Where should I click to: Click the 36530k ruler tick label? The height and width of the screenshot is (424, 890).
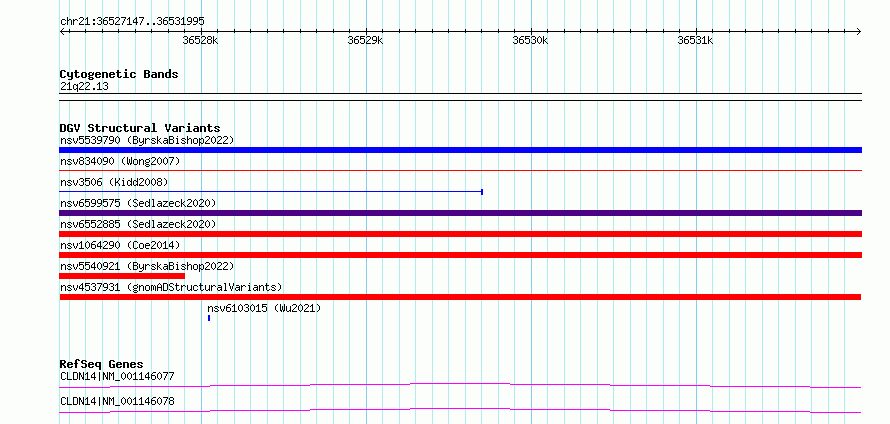(x=530, y=41)
